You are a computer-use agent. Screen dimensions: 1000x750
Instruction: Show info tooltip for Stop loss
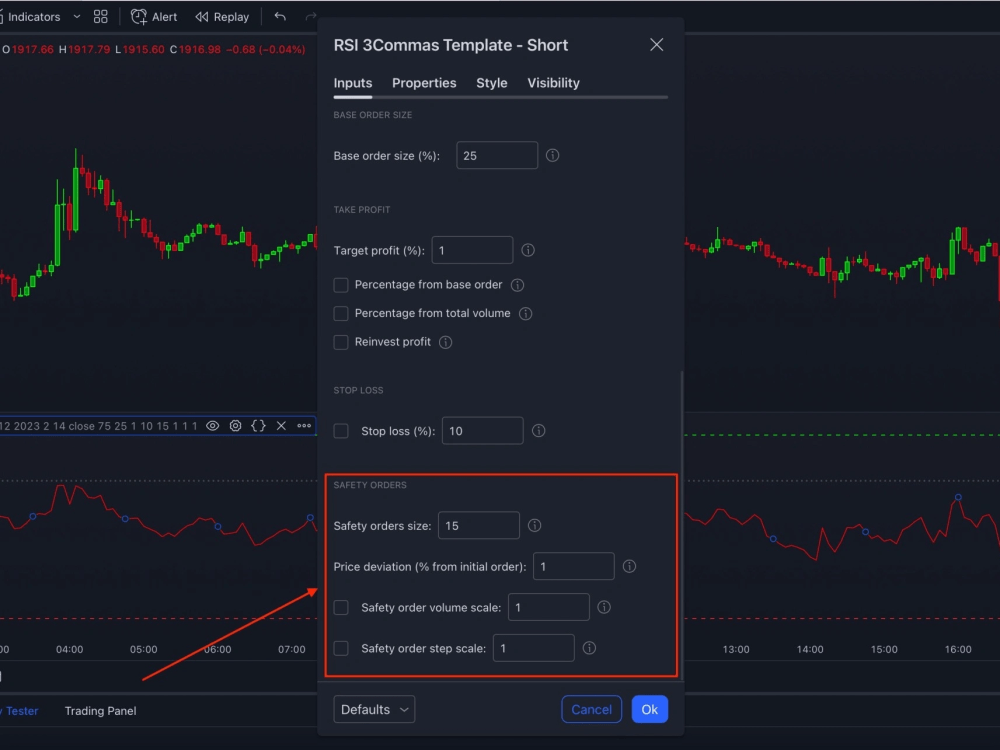pyautogui.click(x=538, y=431)
